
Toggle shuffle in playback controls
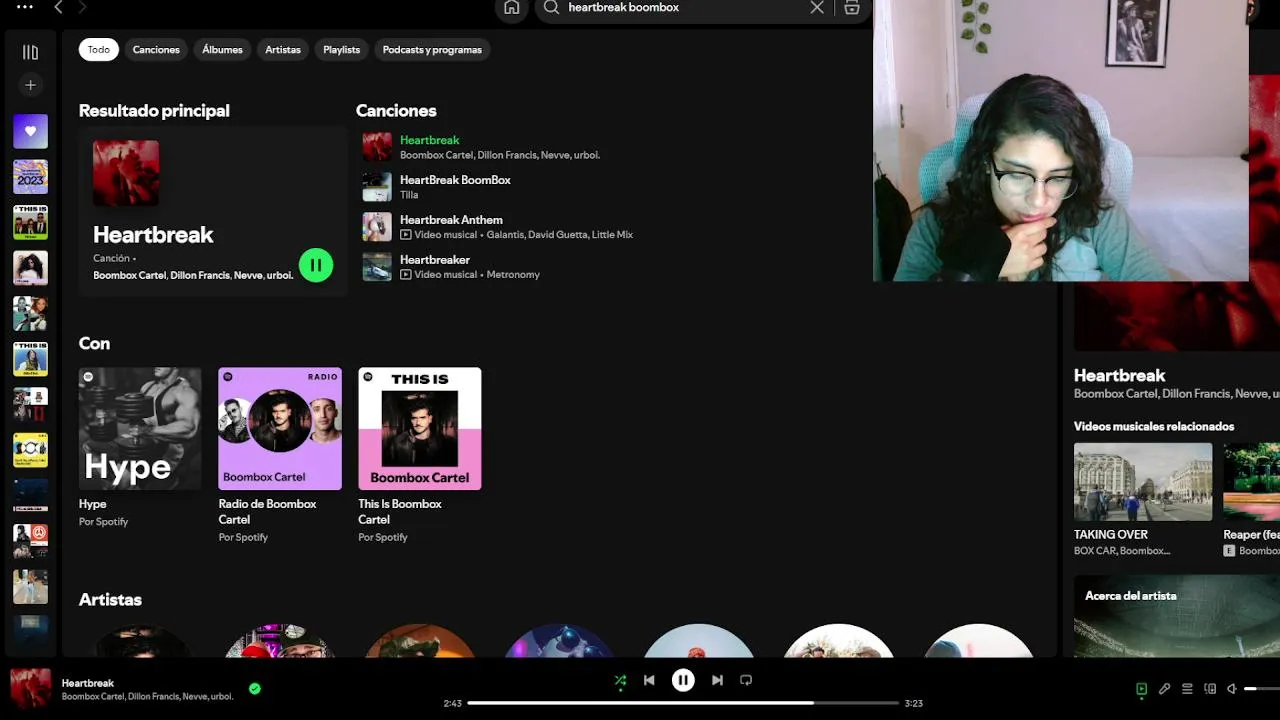click(620, 680)
